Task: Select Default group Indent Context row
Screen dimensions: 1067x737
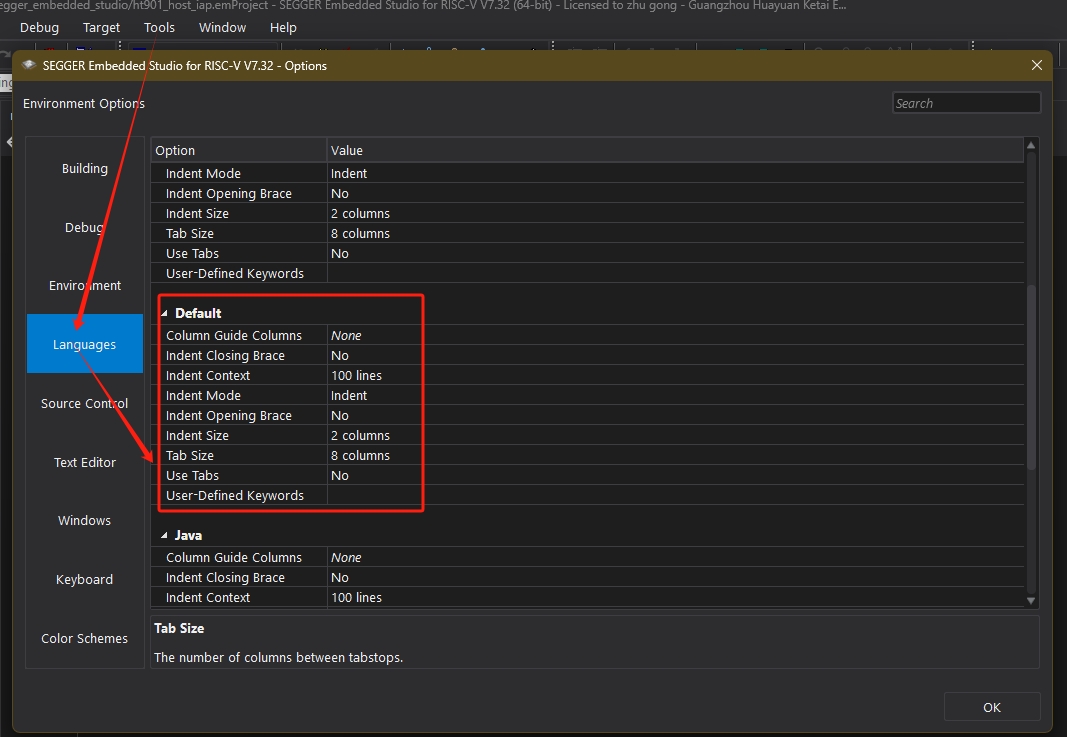Action: [x=588, y=376]
